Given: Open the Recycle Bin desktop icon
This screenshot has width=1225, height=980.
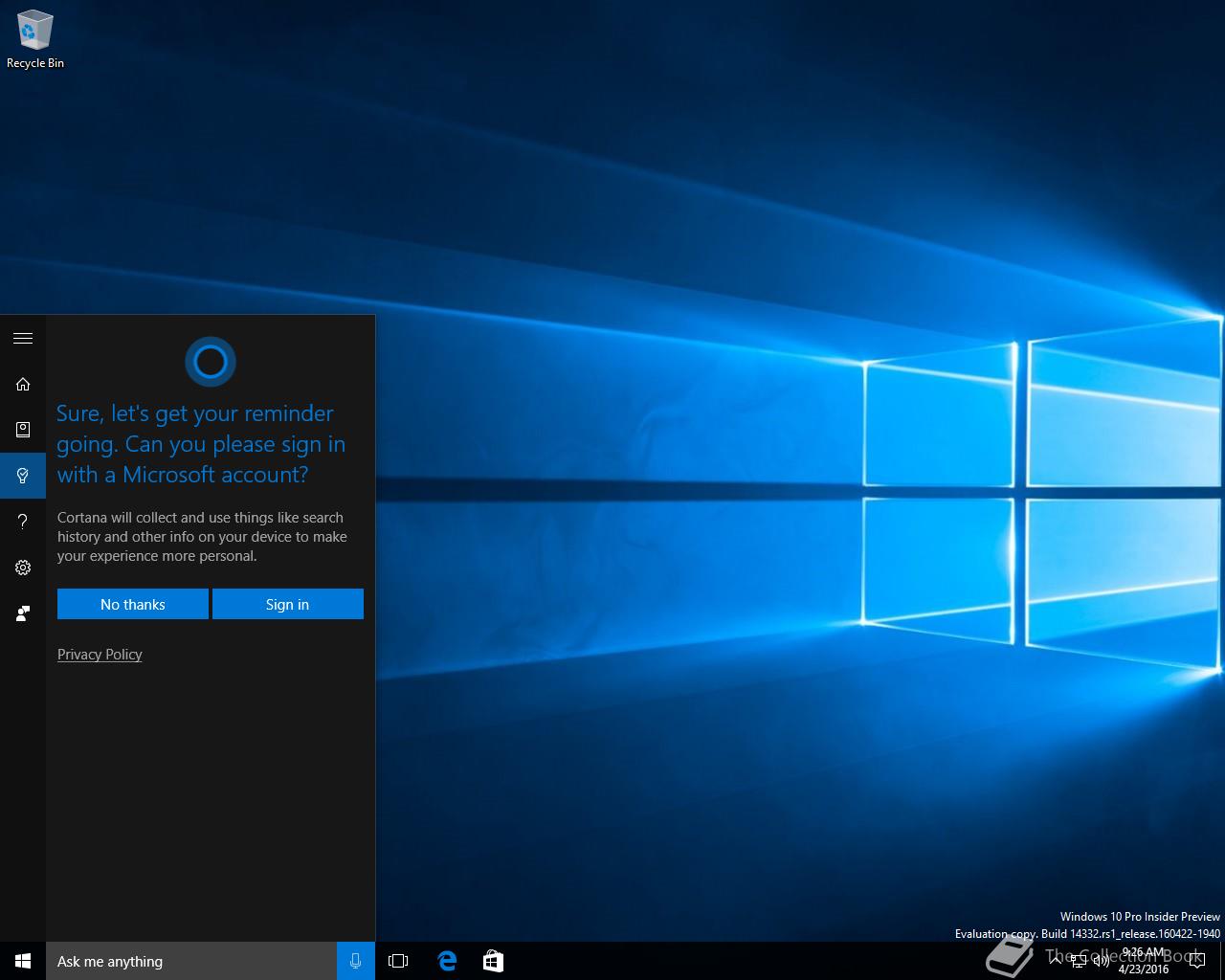Looking at the screenshot, I should point(34,40).
